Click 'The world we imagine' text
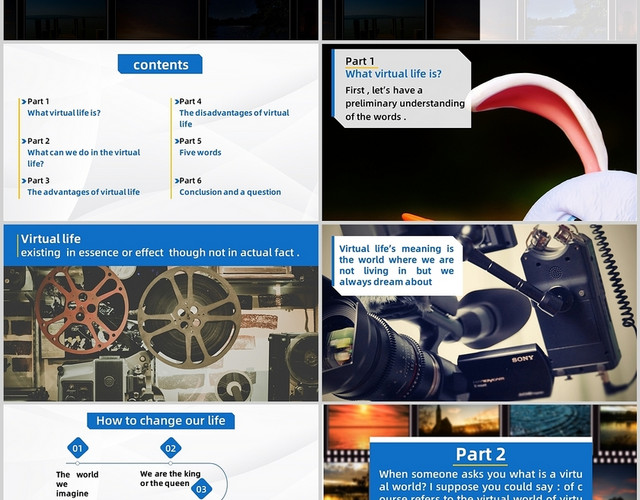Screen dimensions: 640x500 point(77,484)
